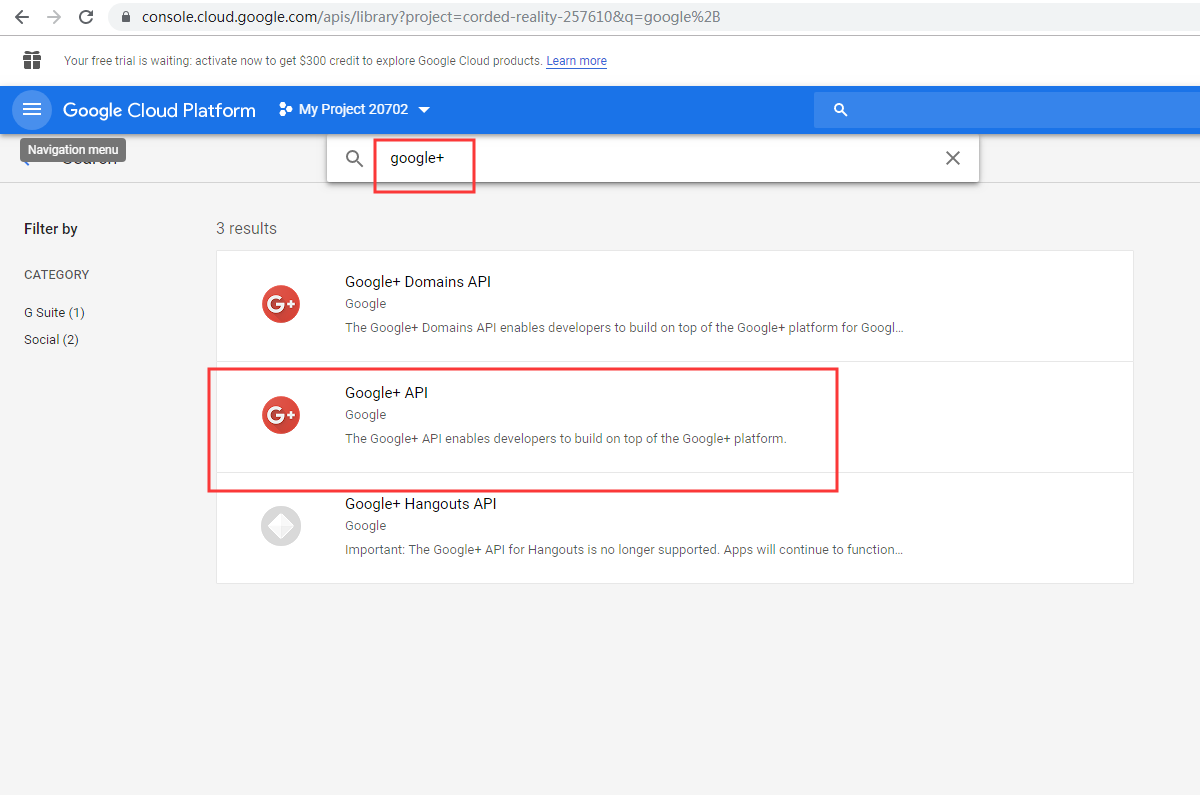This screenshot has width=1200, height=795.
Task: Click the Google+ Domains API logo icon
Action: tap(281, 304)
